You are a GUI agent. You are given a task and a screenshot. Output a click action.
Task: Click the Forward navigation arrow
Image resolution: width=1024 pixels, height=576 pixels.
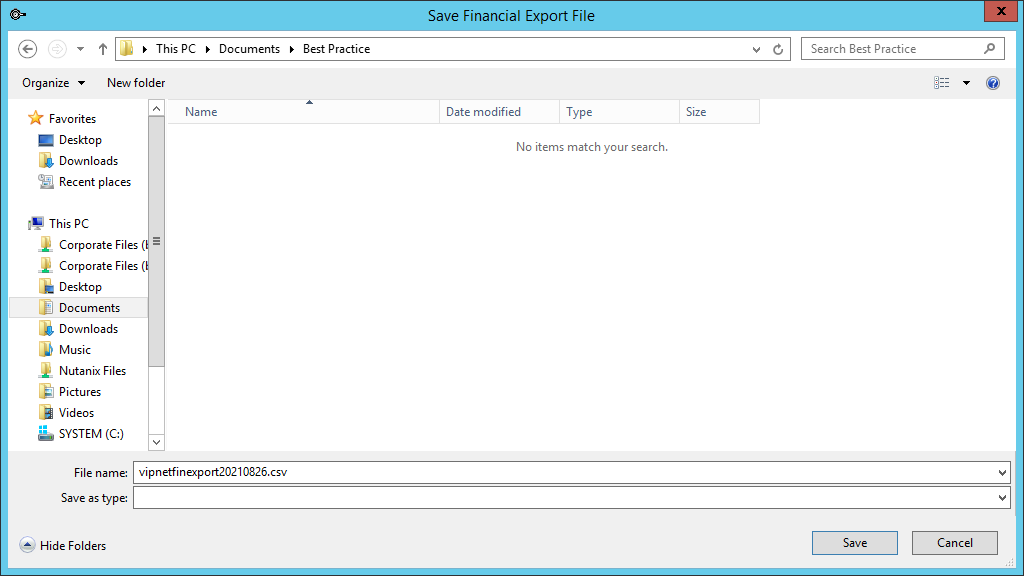57,49
